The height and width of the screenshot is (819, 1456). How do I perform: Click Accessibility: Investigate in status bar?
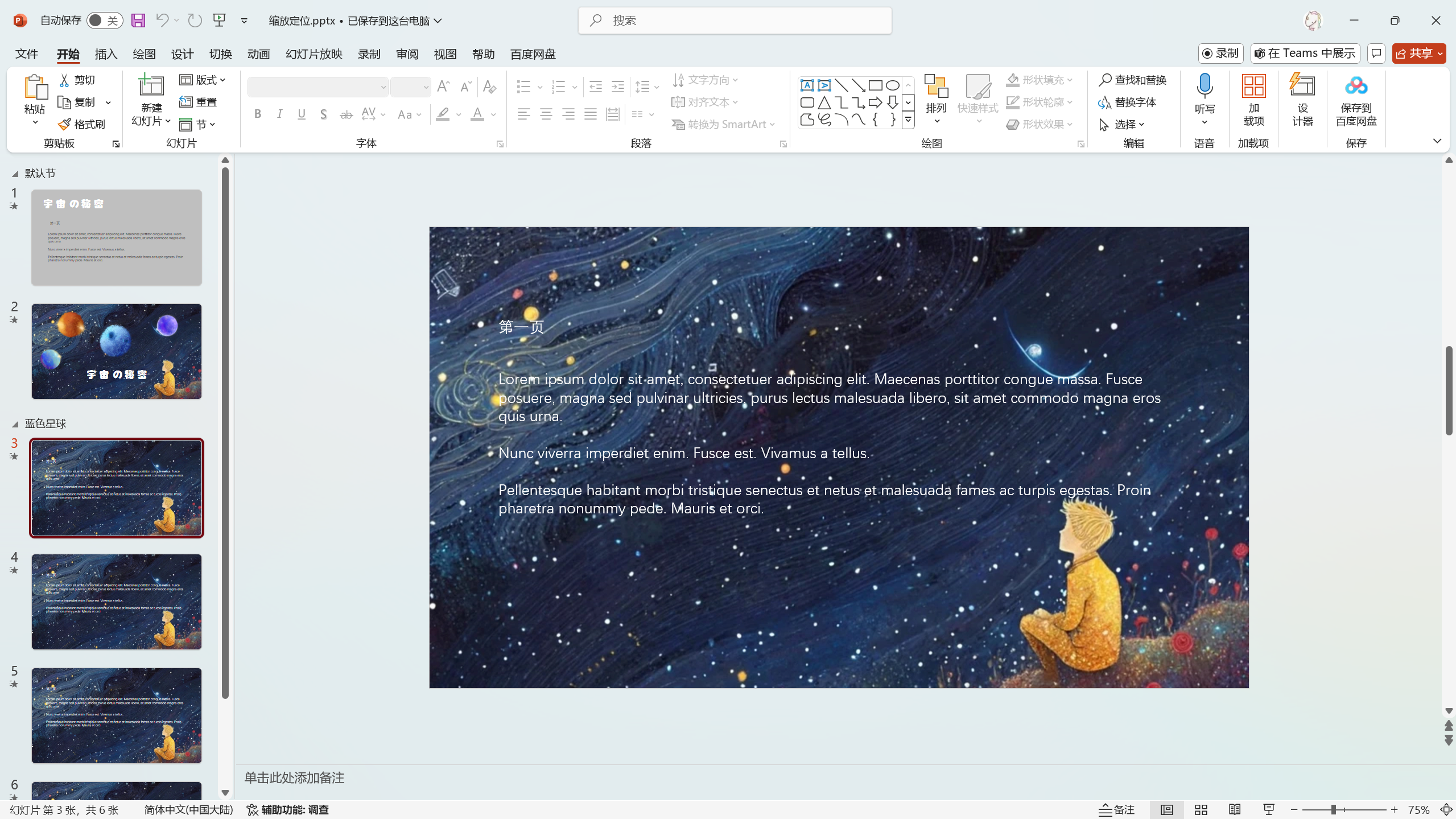click(x=287, y=809)
